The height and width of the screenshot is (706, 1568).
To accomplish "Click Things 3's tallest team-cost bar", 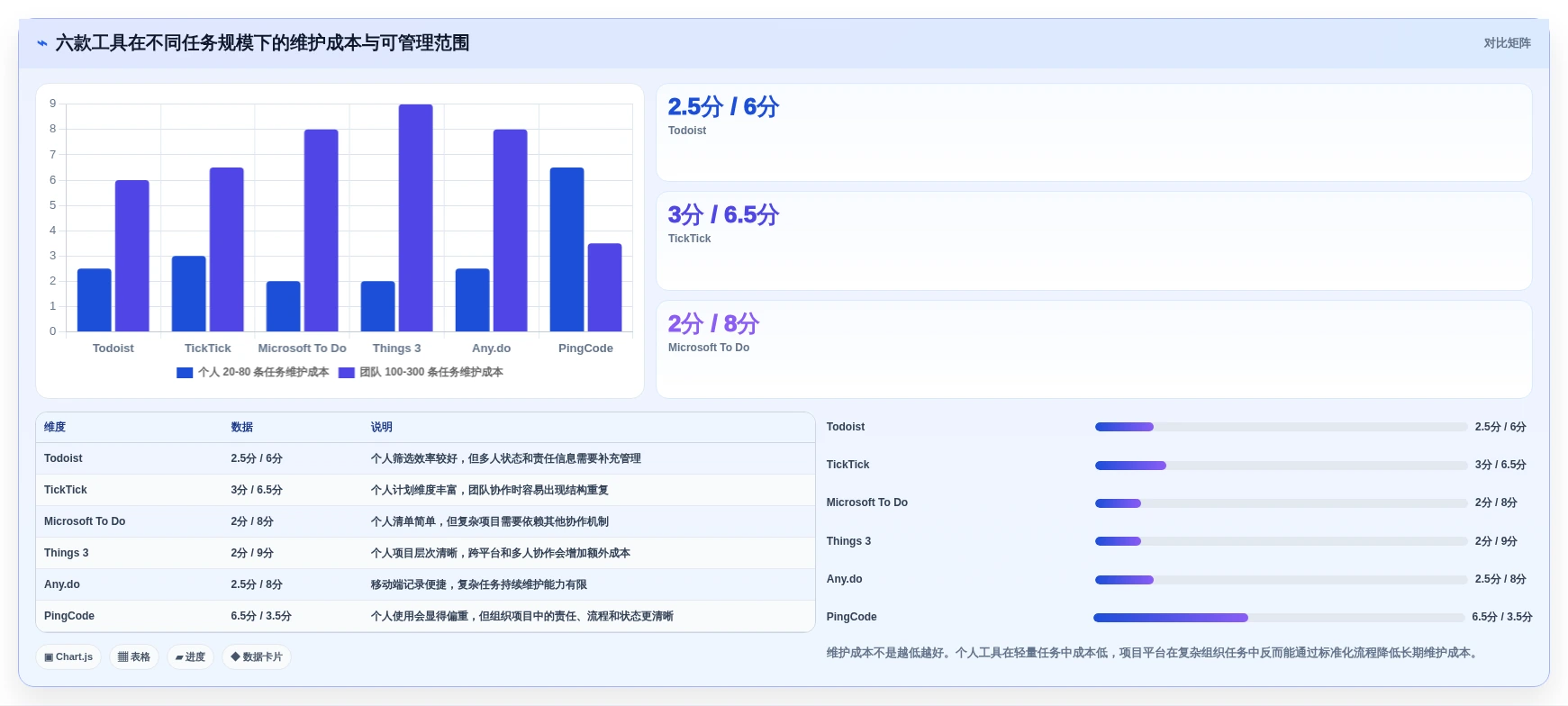I will pos(416,218).
